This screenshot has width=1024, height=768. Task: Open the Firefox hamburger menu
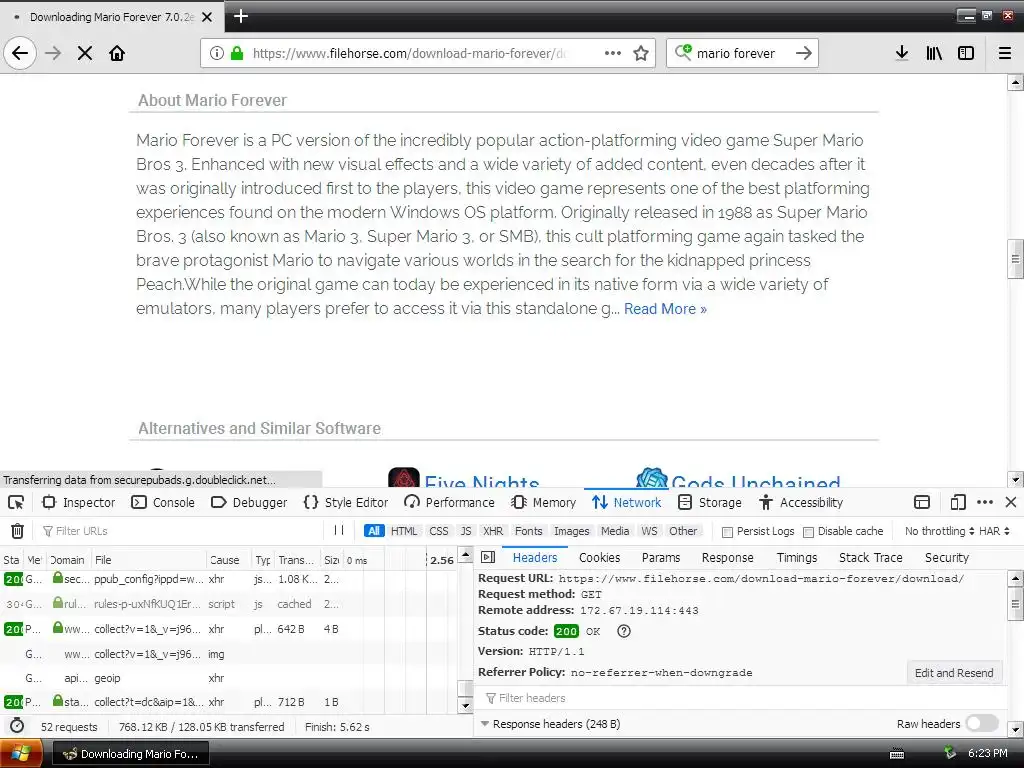click(x=1005, y=53)
